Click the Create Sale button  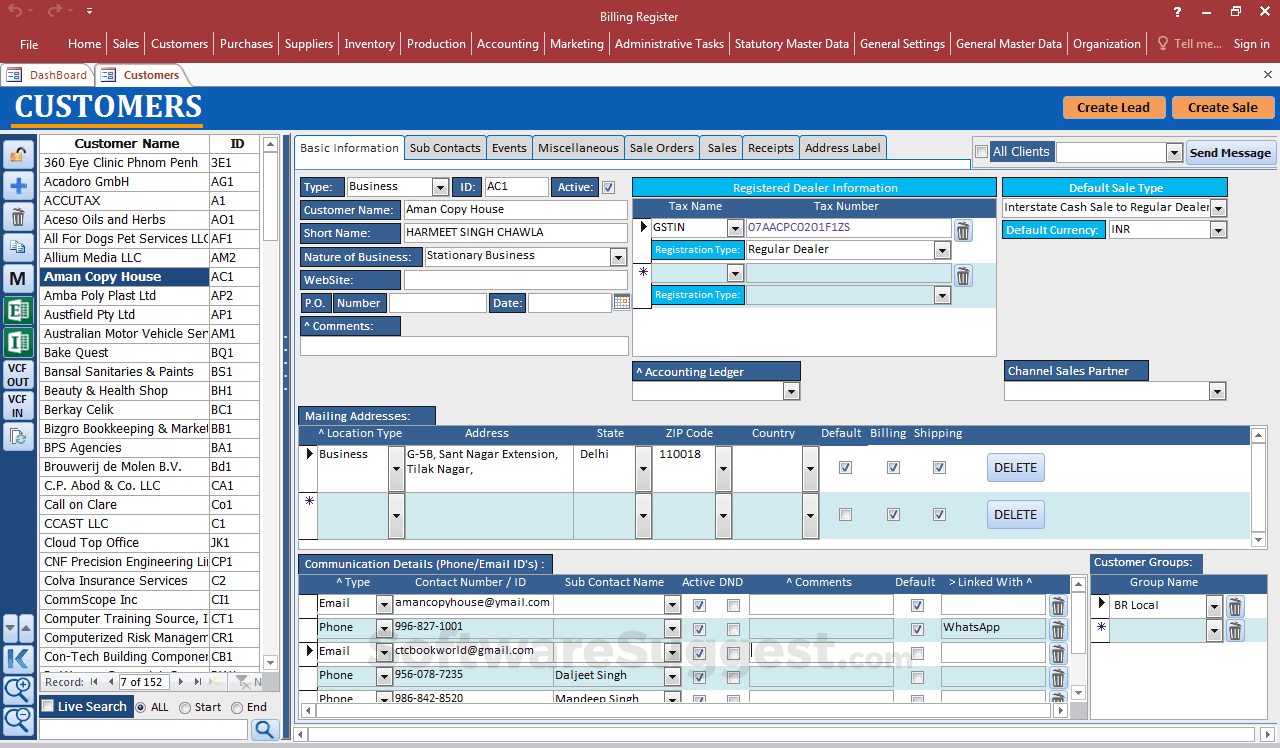coord(1223,107)
